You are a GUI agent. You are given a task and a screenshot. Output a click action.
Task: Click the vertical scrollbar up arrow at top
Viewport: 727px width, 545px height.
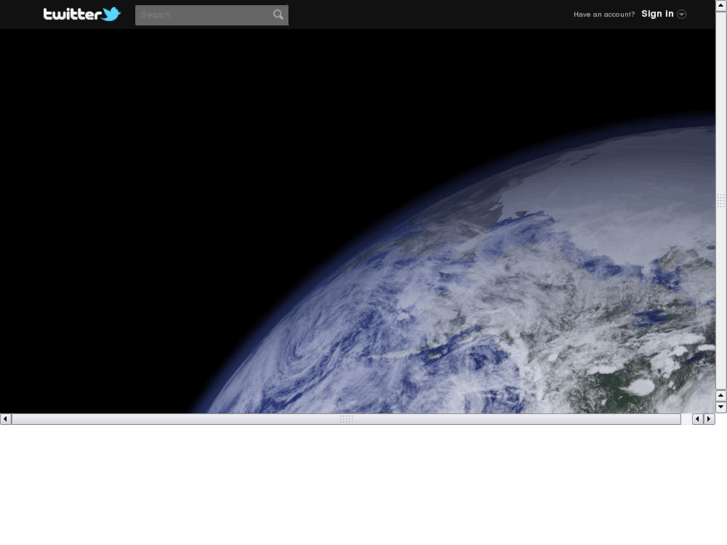pos(721,5)
